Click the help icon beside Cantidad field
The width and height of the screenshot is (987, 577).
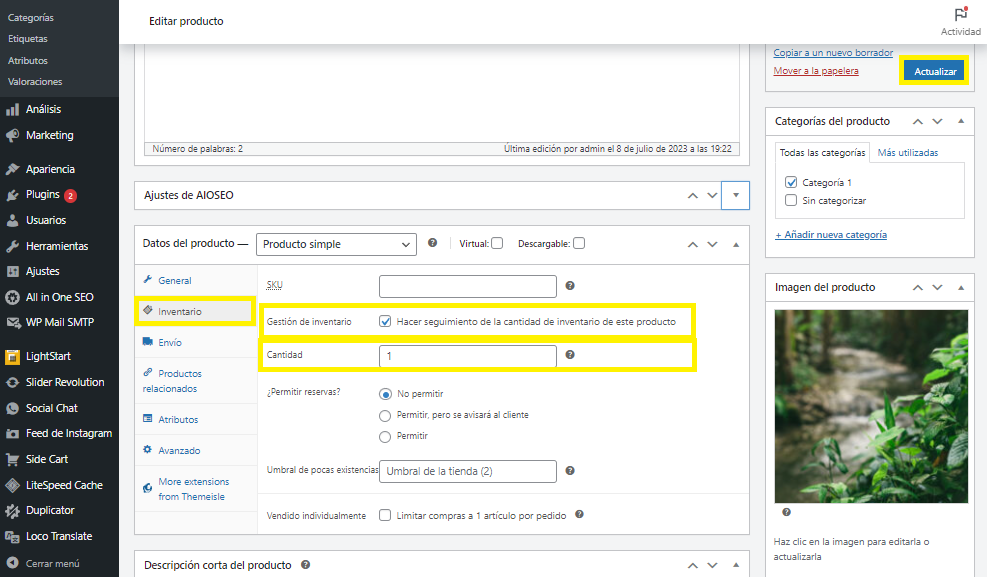click(x=570, y=355)
